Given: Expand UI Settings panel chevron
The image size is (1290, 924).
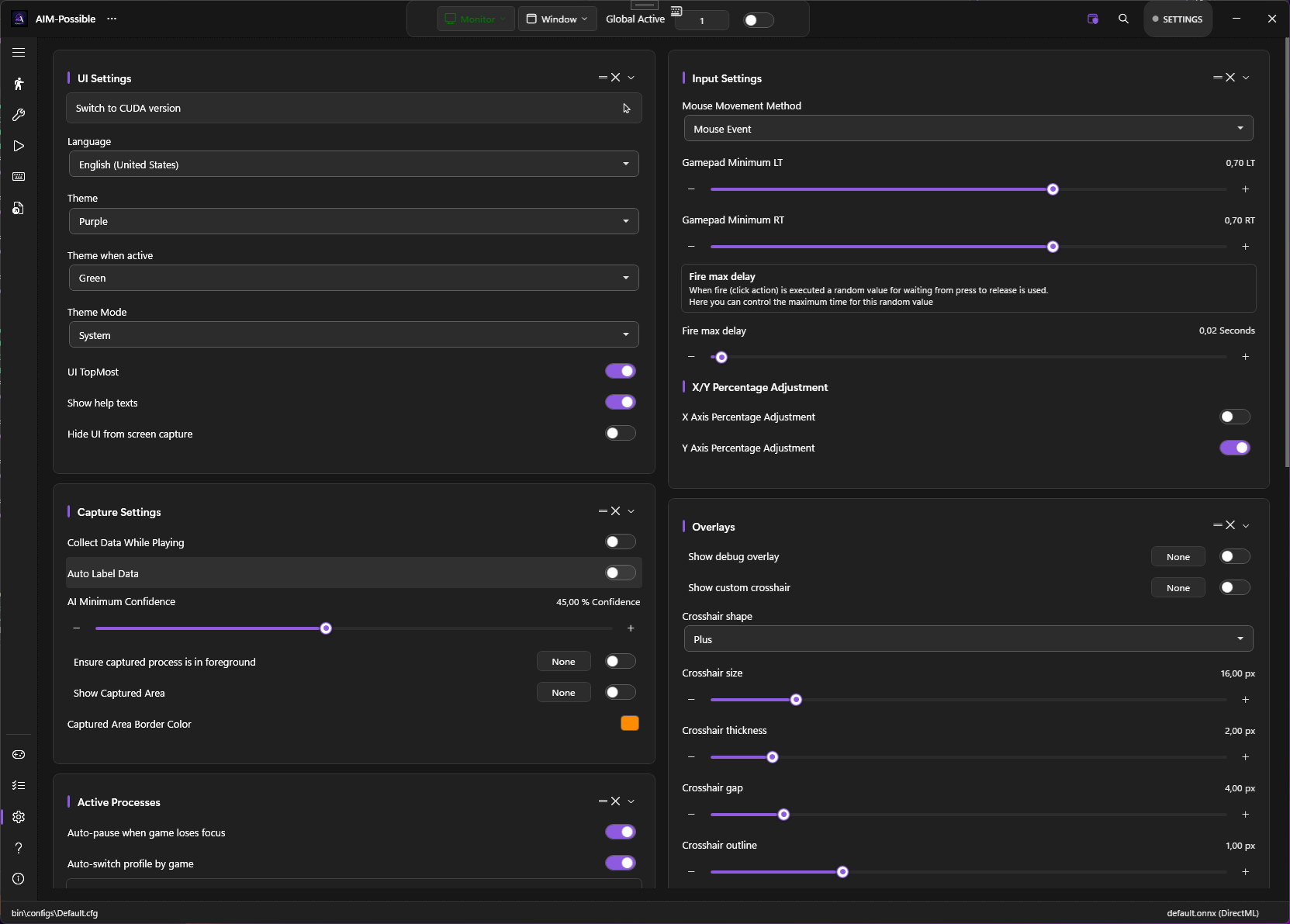Looking at the screenshot, I should 631,78.
